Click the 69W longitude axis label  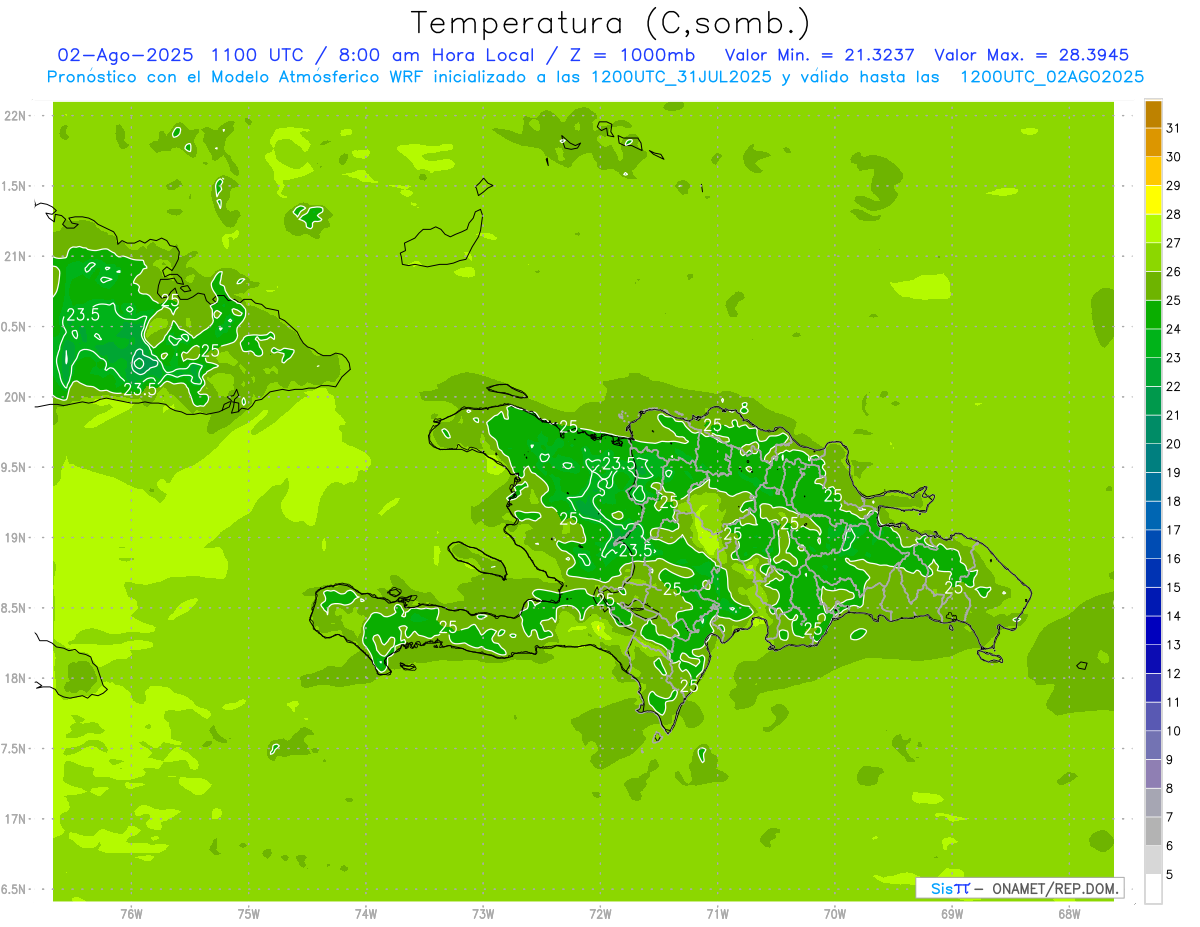coord(952,914)
